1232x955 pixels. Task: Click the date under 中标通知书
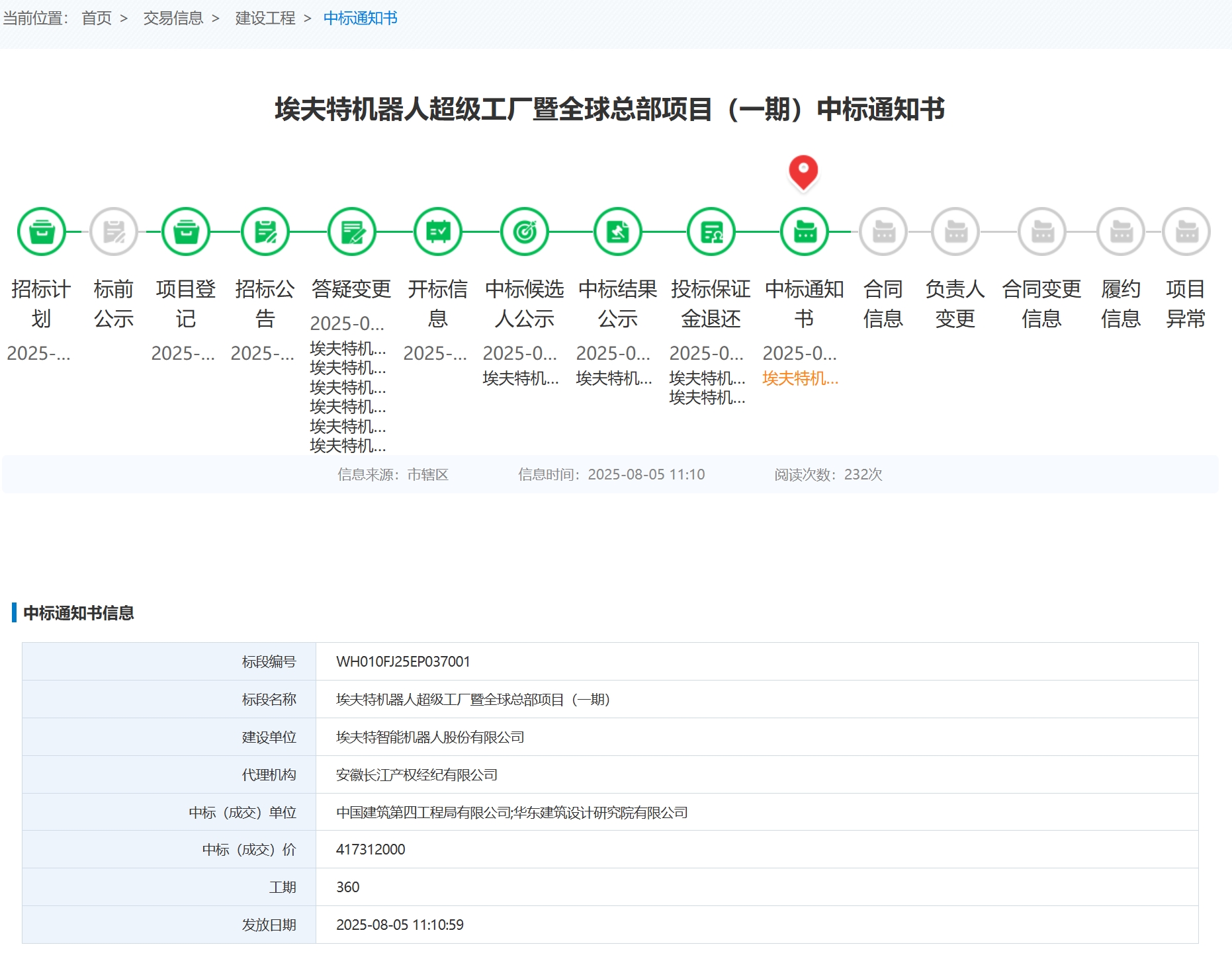click(x=800, y=353)
